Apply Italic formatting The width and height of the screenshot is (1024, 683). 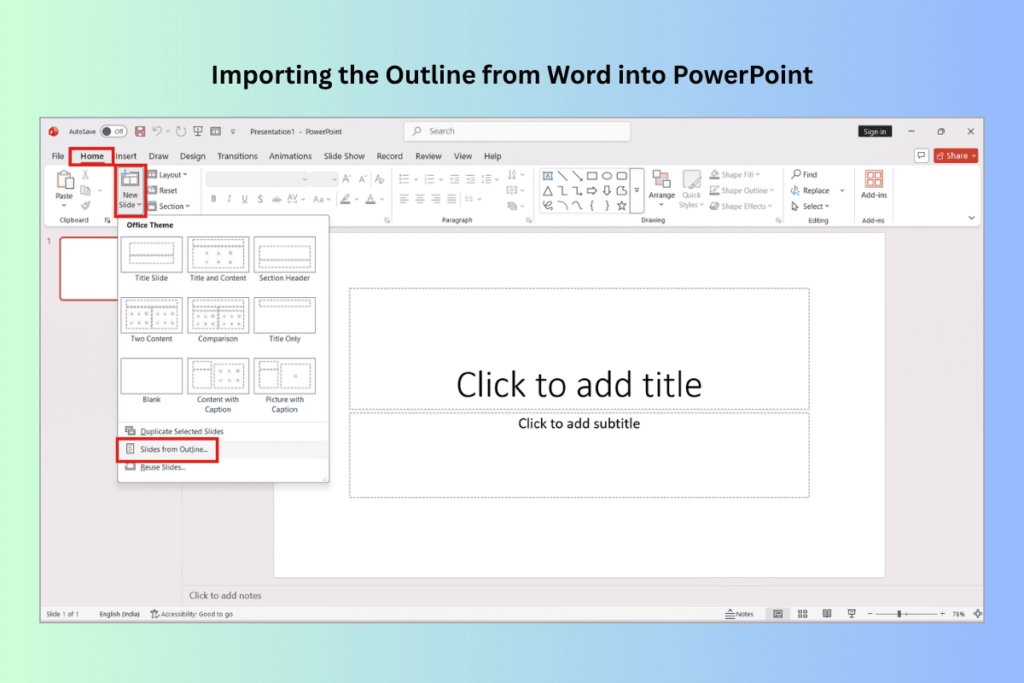click(229, 199)
